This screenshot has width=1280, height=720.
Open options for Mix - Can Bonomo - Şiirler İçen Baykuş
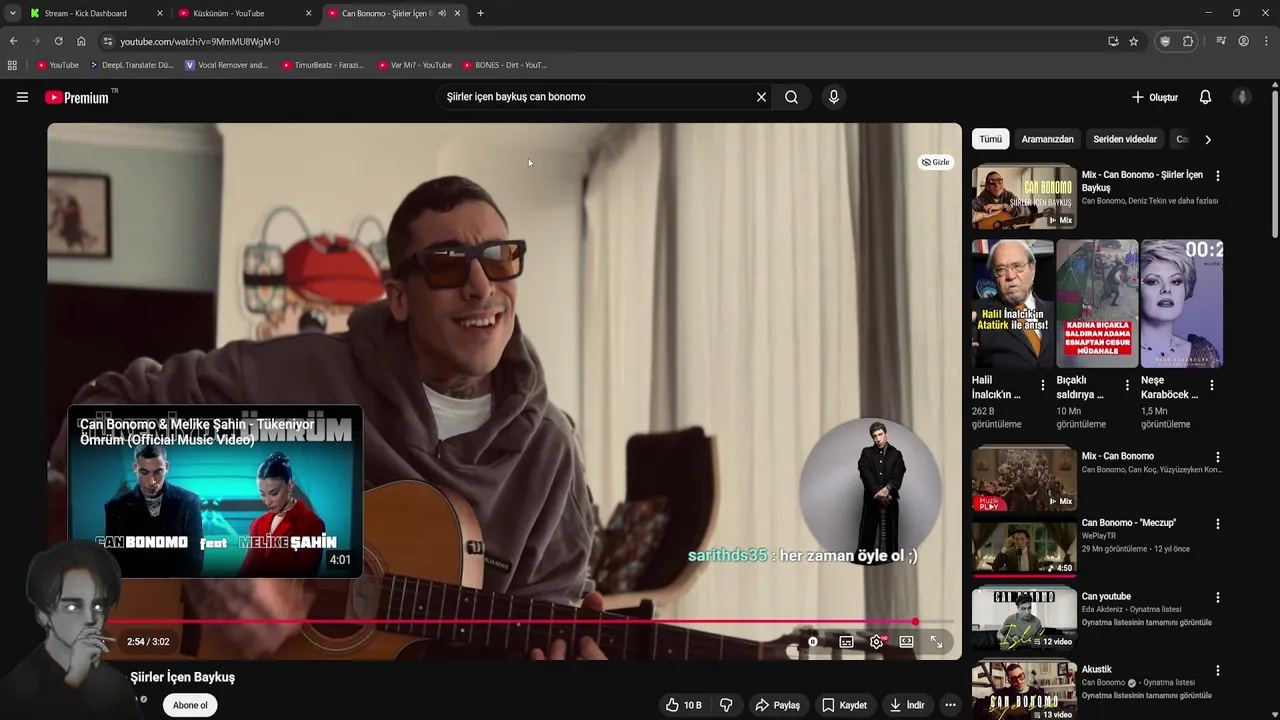point(1217,176)
